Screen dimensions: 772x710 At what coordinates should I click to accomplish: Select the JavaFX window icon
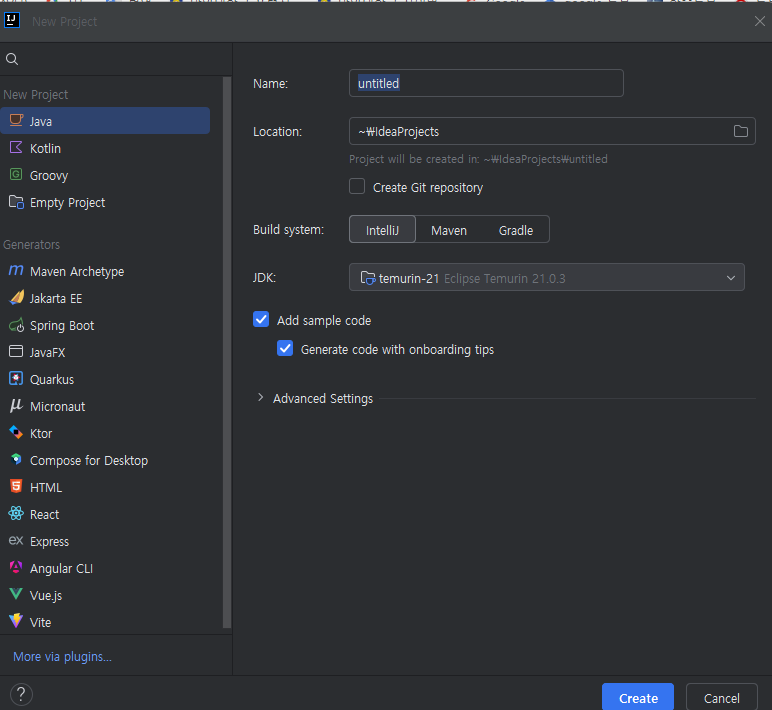(x=16, y=351)
